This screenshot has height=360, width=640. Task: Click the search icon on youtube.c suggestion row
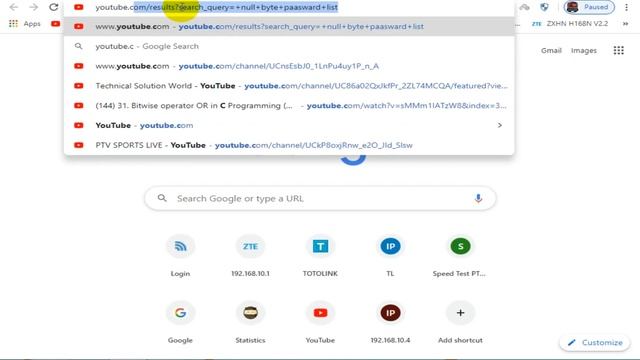point(78,46)
